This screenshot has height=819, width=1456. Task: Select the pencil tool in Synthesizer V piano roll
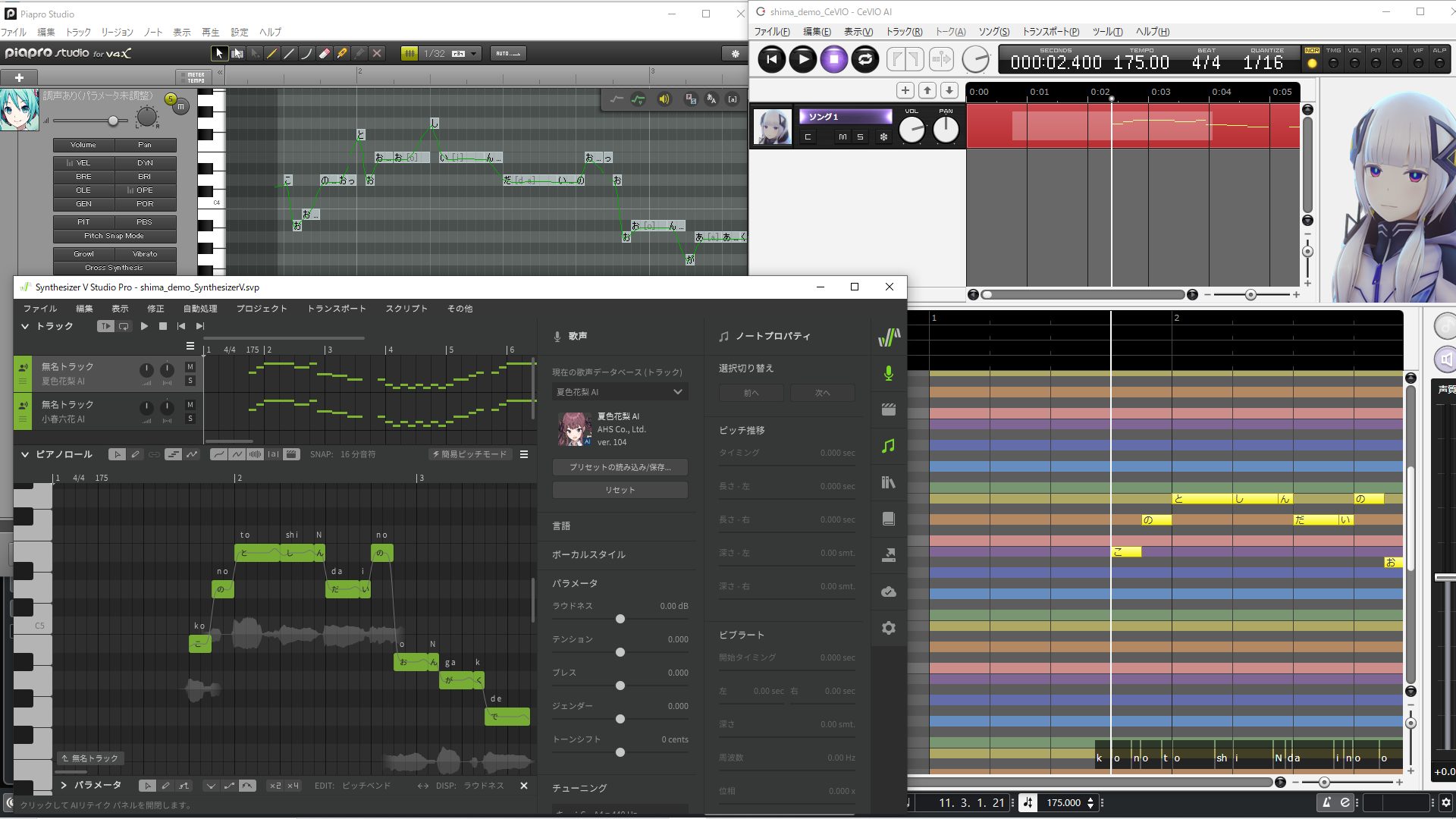point(136,454)
